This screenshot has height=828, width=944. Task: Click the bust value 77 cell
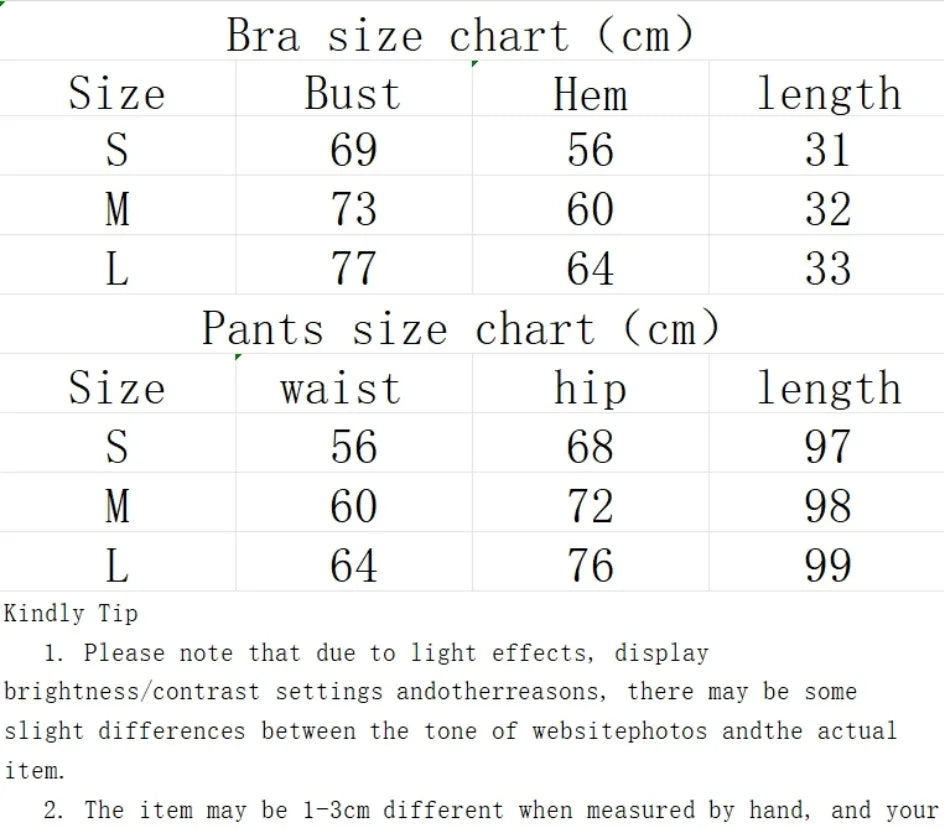click(353, 268)
